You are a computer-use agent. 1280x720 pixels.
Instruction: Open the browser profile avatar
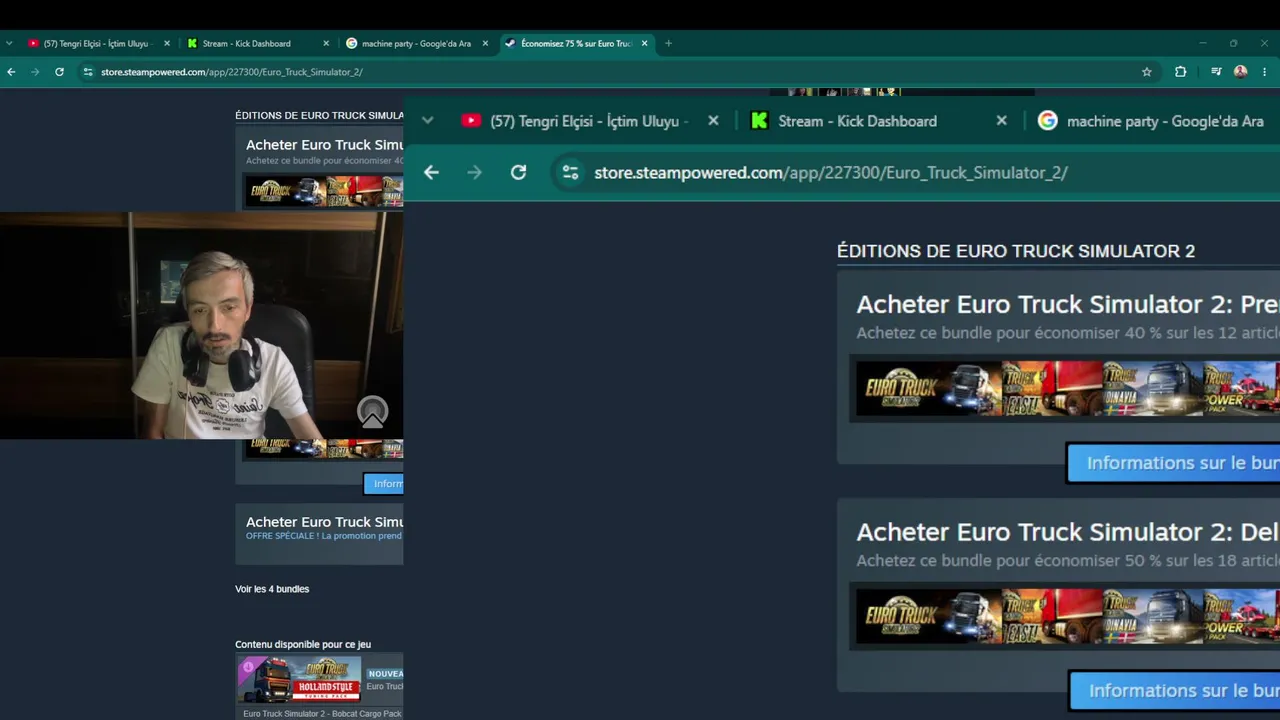1241,72
